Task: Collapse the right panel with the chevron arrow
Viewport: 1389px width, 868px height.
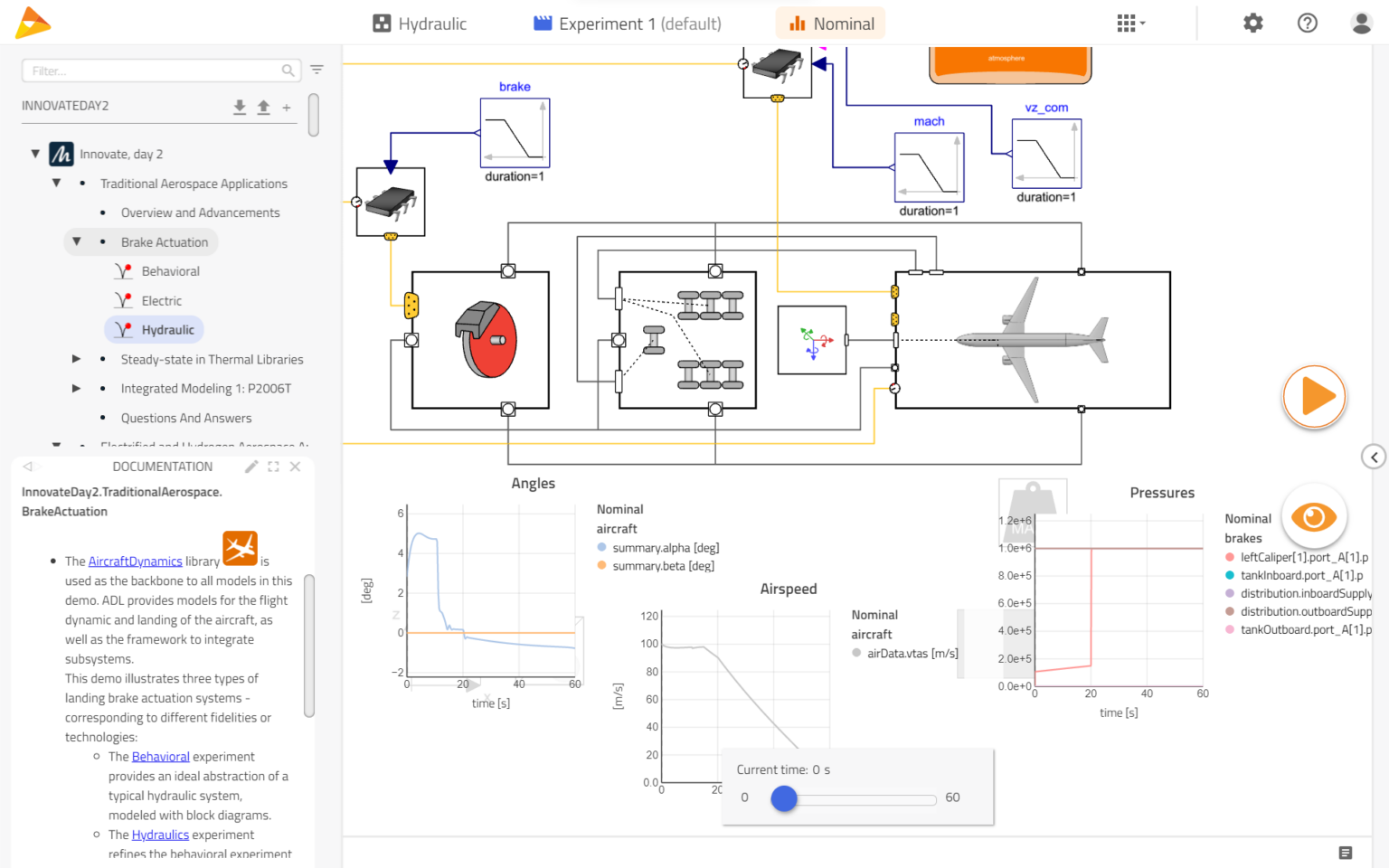Action: (1374, 457)
